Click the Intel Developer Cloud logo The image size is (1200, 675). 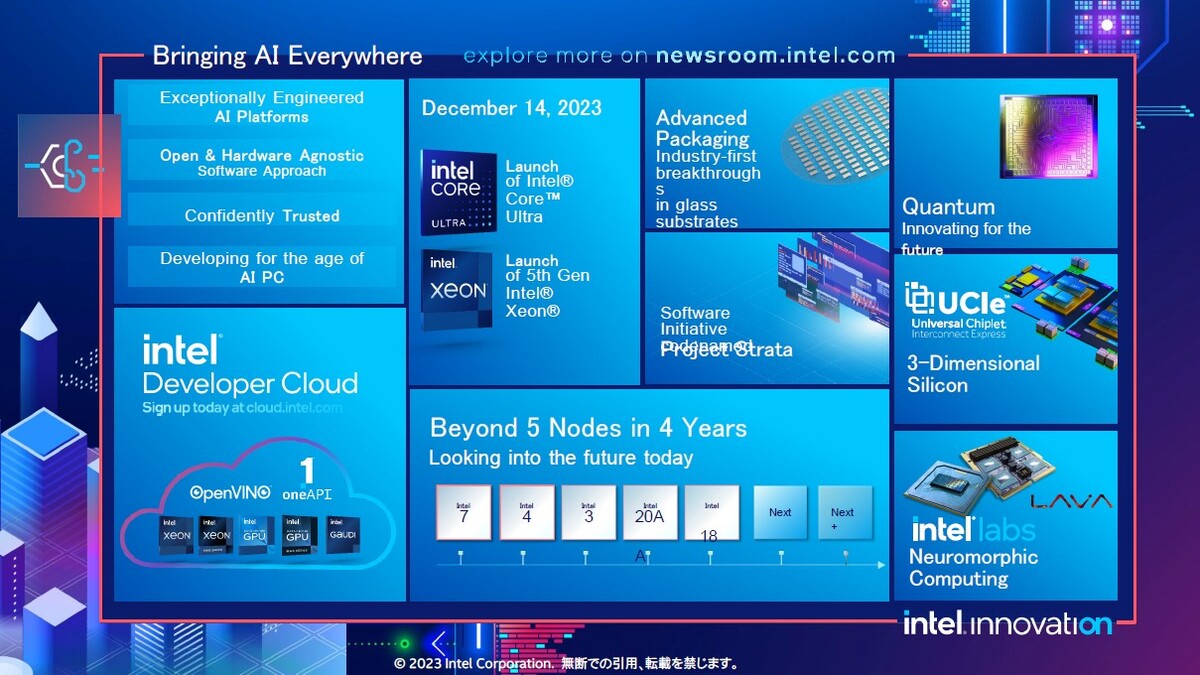coord(250,366)
